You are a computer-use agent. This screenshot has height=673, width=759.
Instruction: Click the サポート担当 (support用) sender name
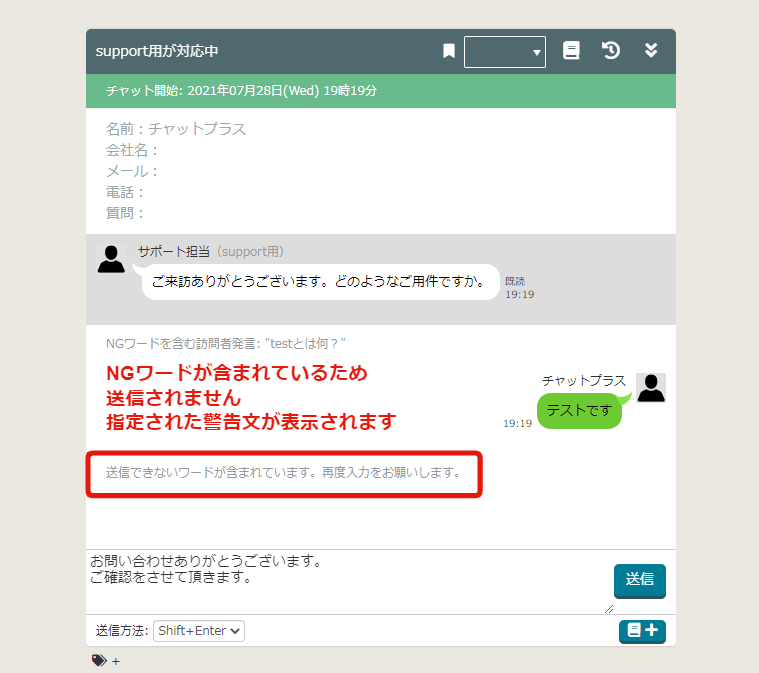pos(211,252)
